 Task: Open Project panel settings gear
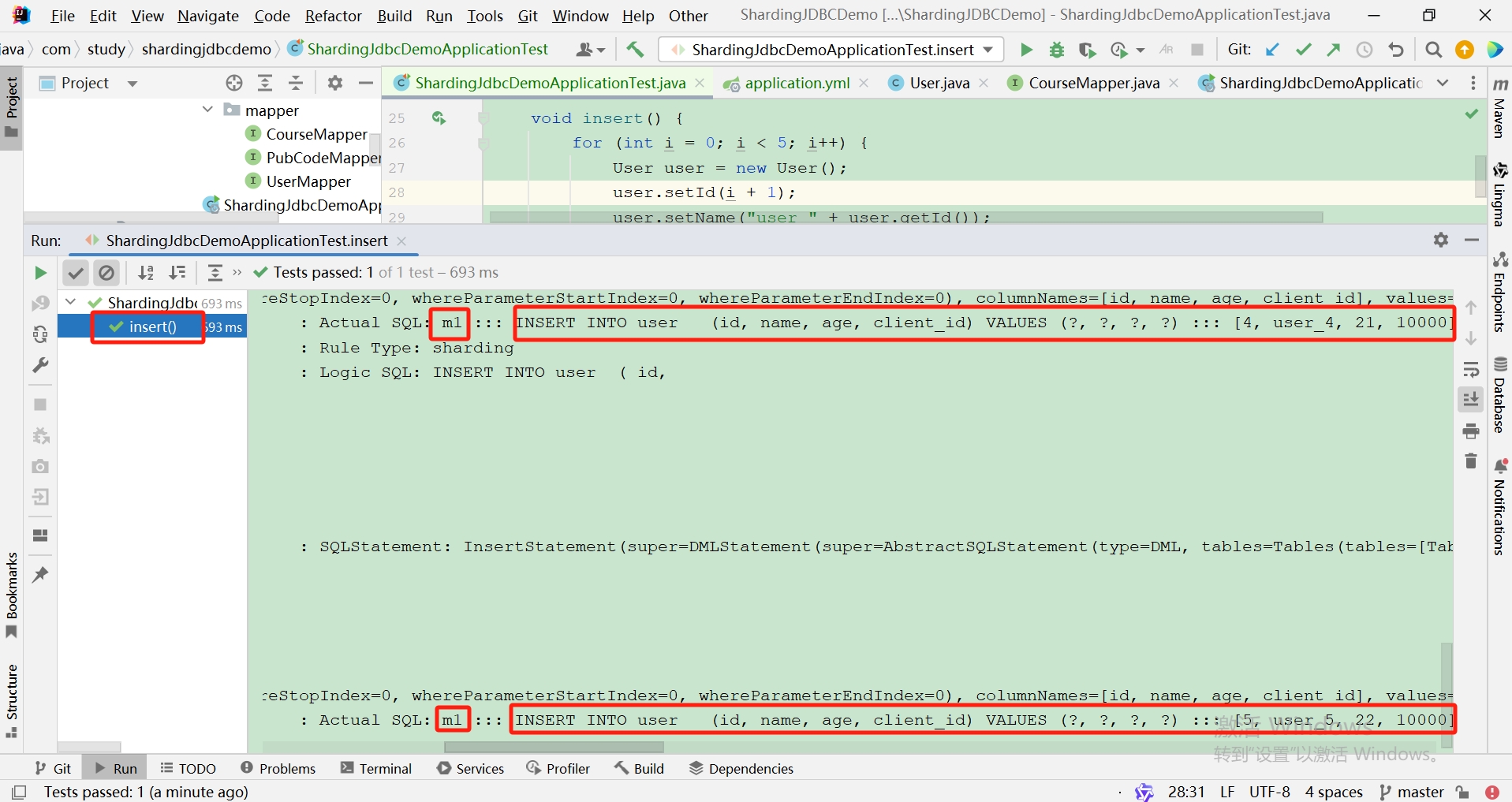(335, 83)
